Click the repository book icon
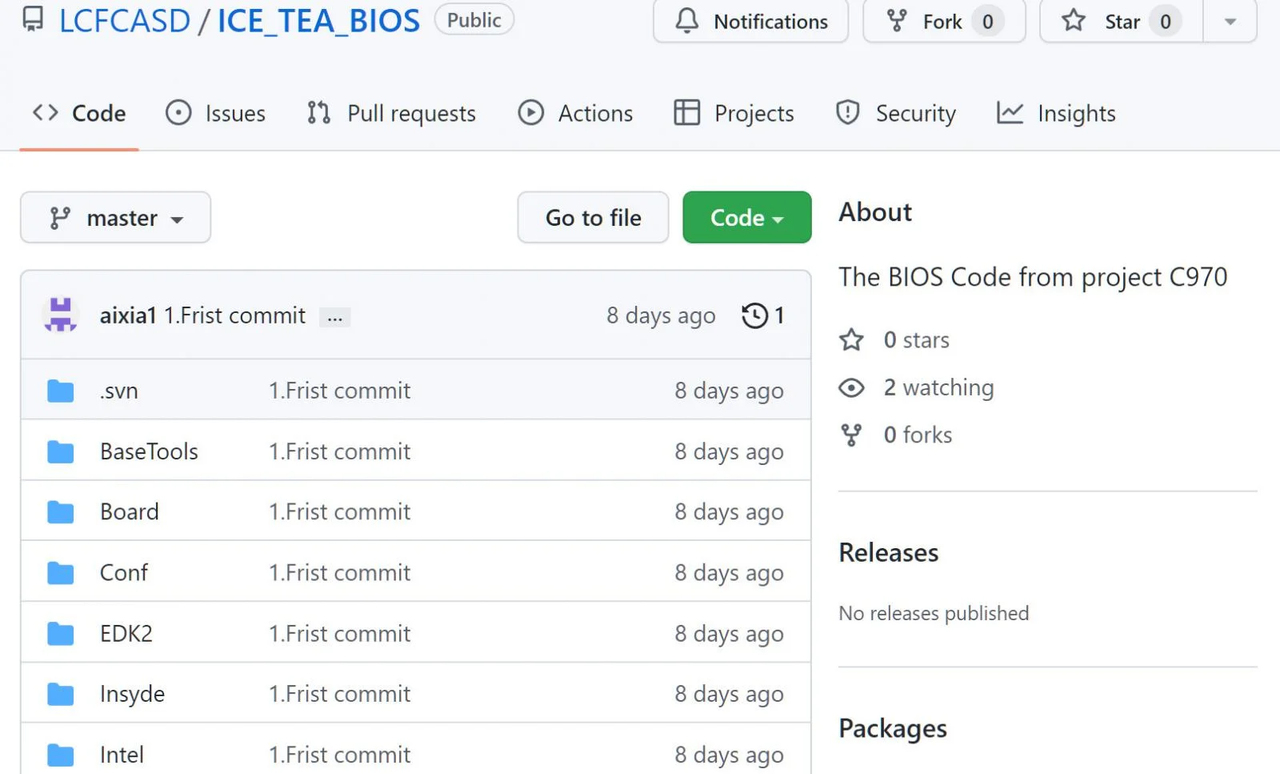This screenshot has height=774, width=1280. [32, 20]
